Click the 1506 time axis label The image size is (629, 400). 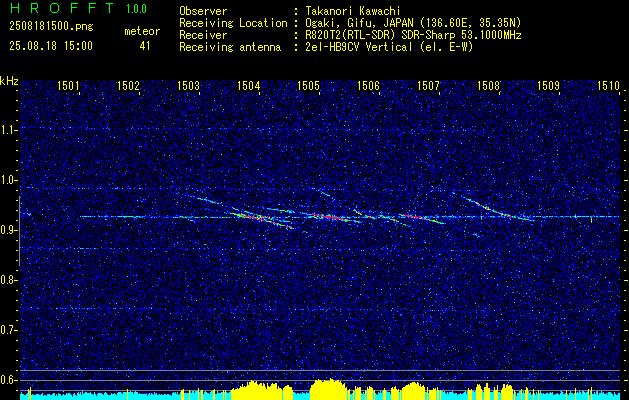point(368,85)
